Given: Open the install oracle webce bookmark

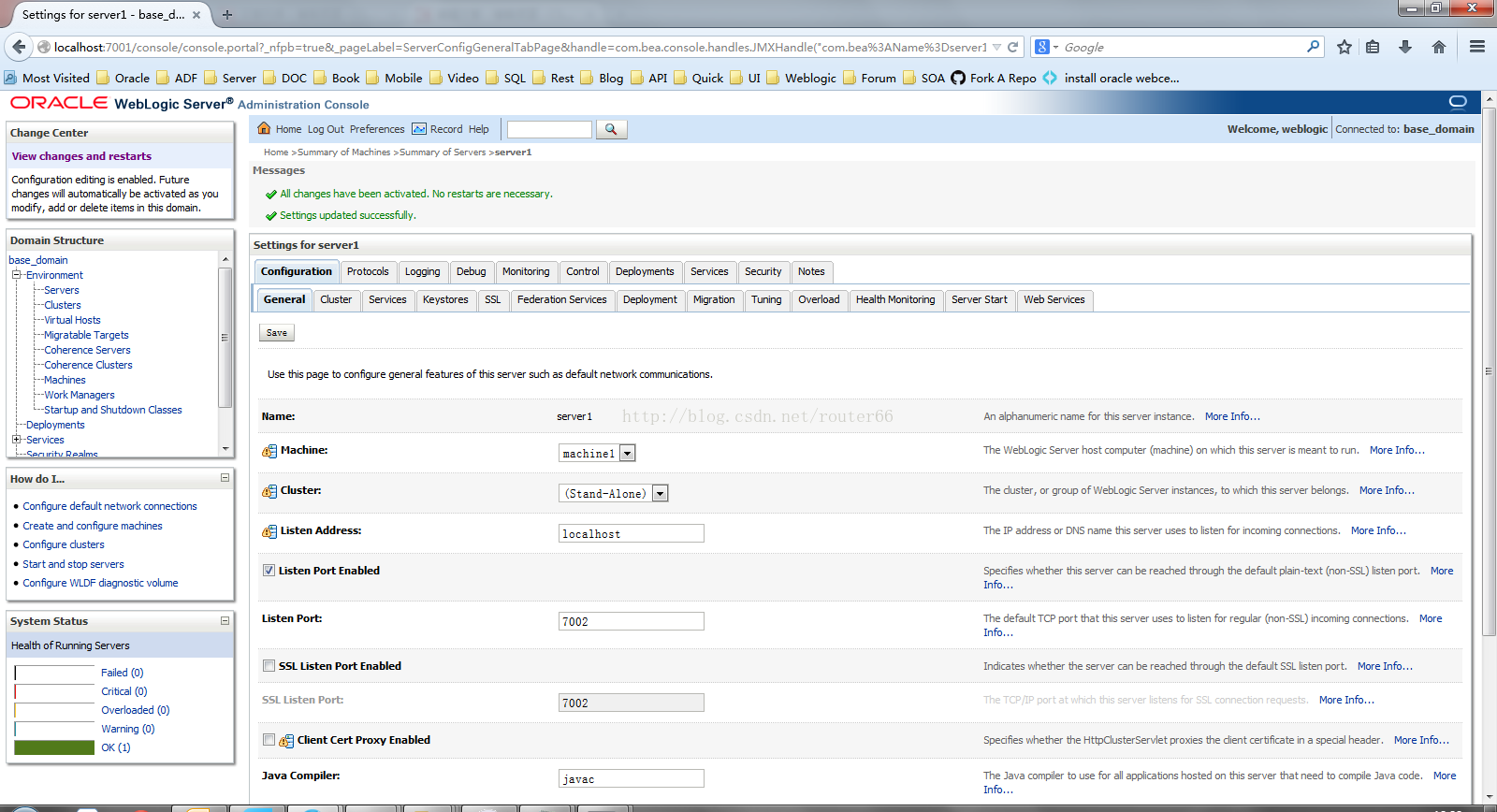Looking at the screenshot, I should coord(1111,79).
